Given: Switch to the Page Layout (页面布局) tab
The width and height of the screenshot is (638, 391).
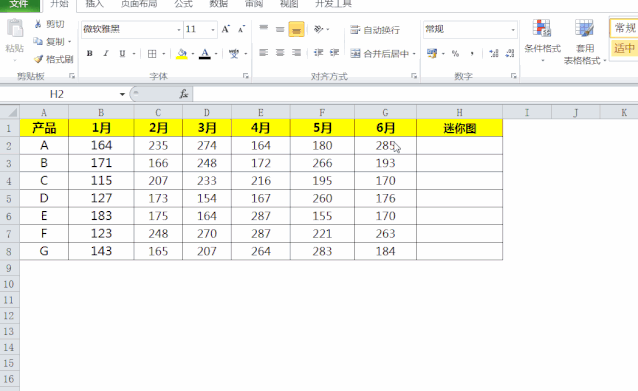Looking at the screenshot, I should pos(139,4).
